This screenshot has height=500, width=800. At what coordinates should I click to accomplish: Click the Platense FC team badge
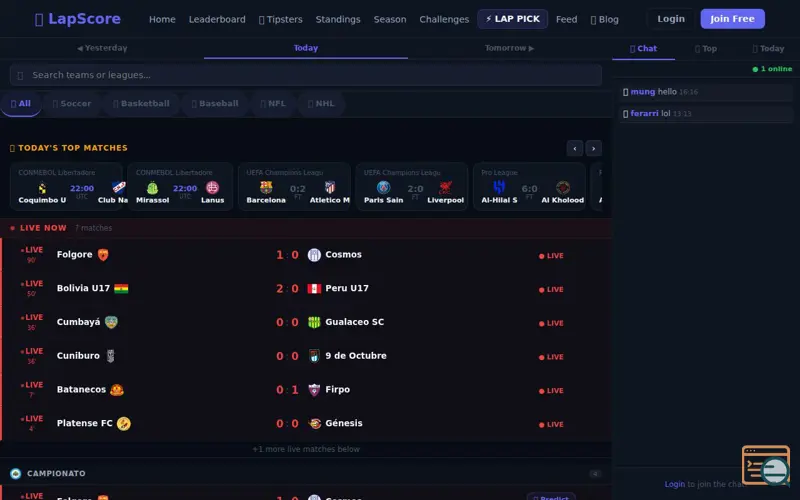pyautogui.click(x=123, y=423)
